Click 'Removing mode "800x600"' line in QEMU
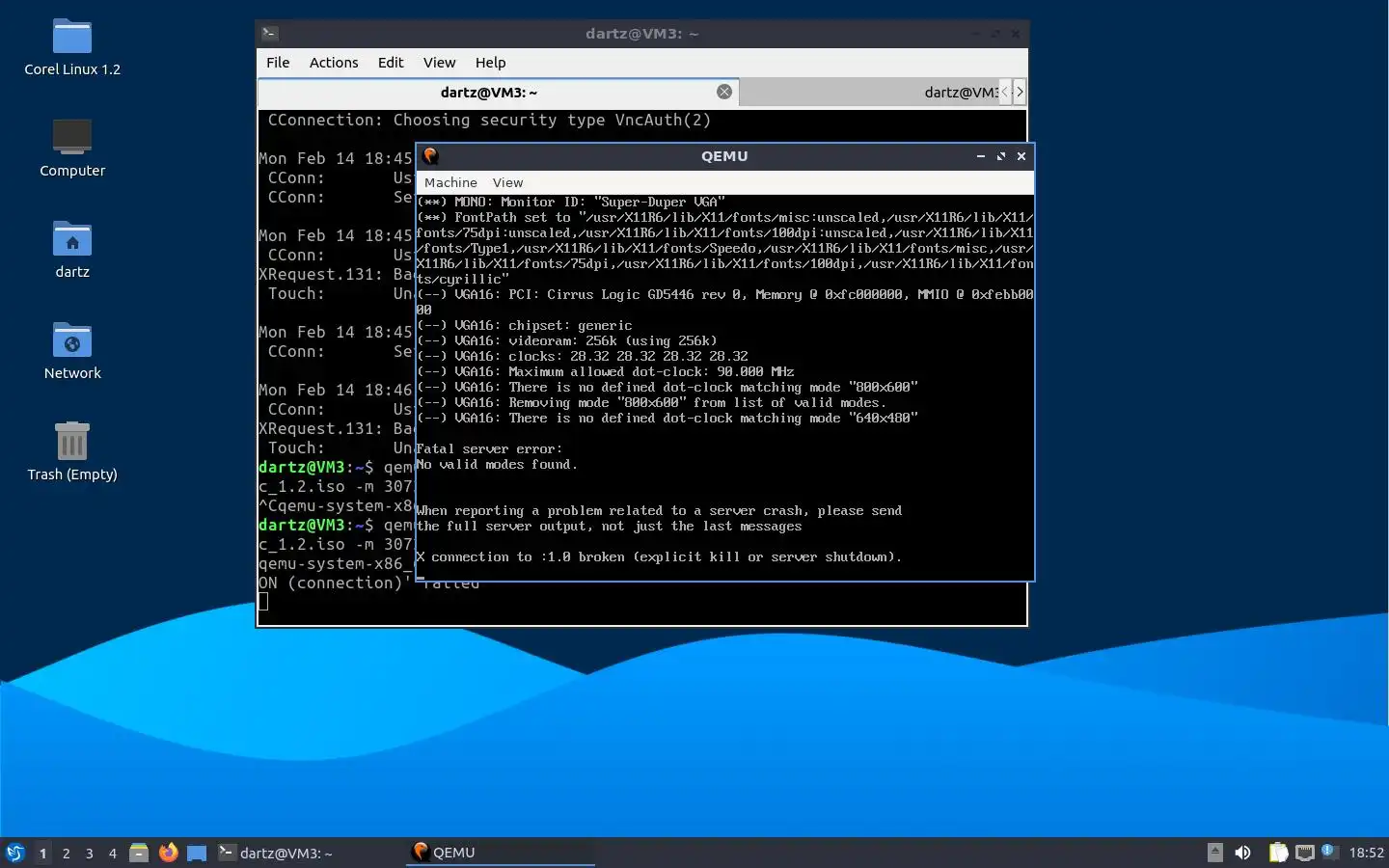The width and height of the screenshot is (1389, 868). tap(651, 402)
